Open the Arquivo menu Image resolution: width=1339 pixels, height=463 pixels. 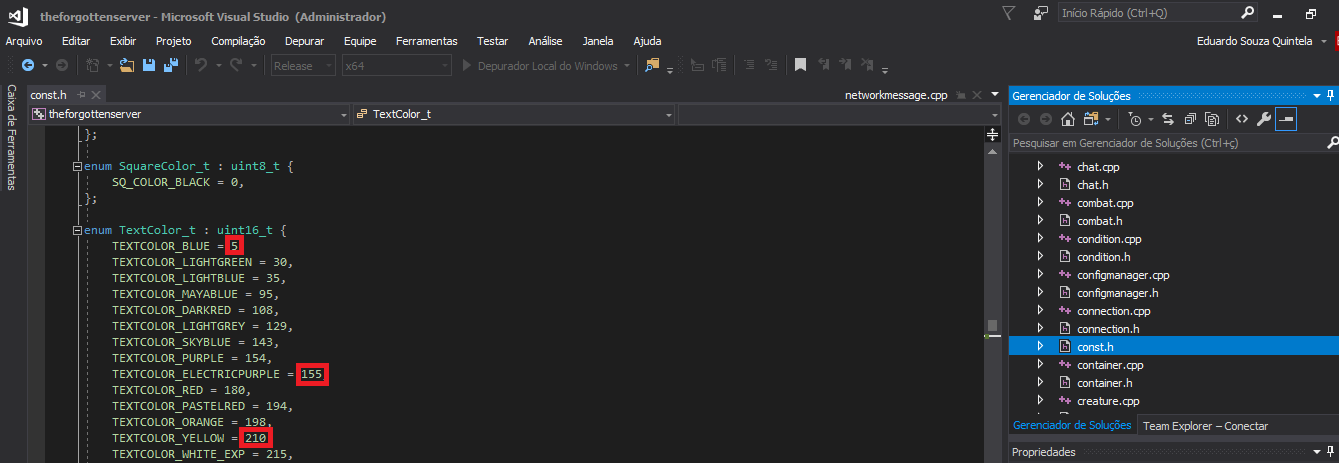point(24,41)
